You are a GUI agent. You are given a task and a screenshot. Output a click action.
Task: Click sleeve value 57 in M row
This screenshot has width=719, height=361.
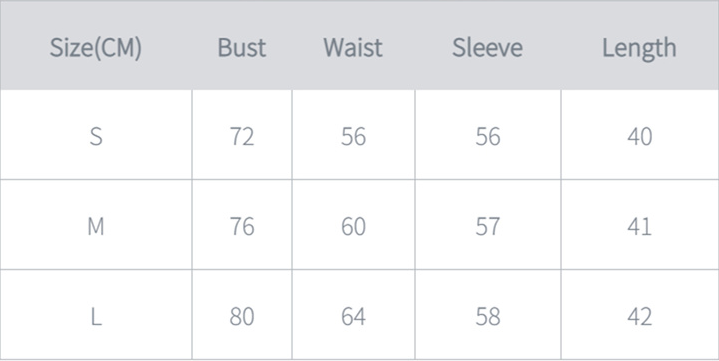487,226
